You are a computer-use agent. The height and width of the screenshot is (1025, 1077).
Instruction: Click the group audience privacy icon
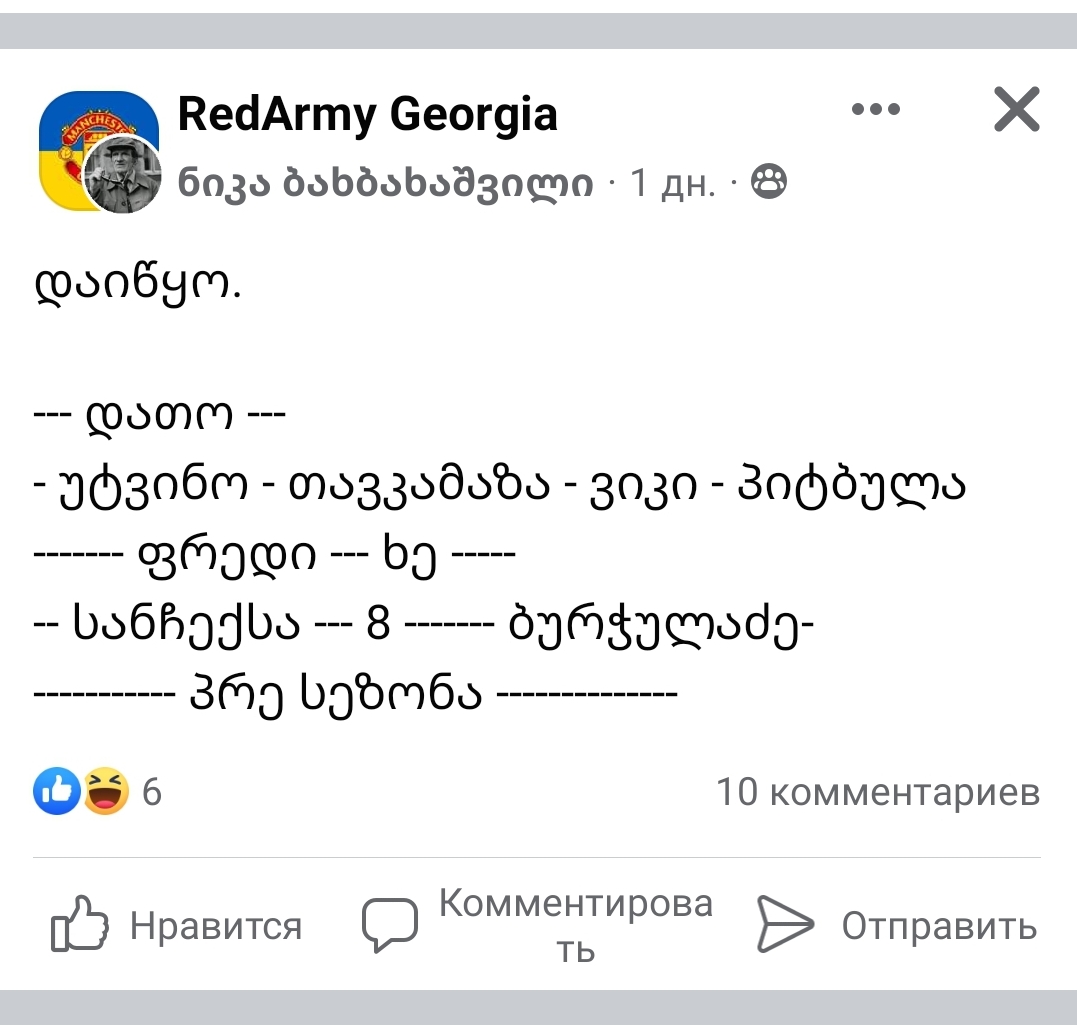tap(768, 182)
